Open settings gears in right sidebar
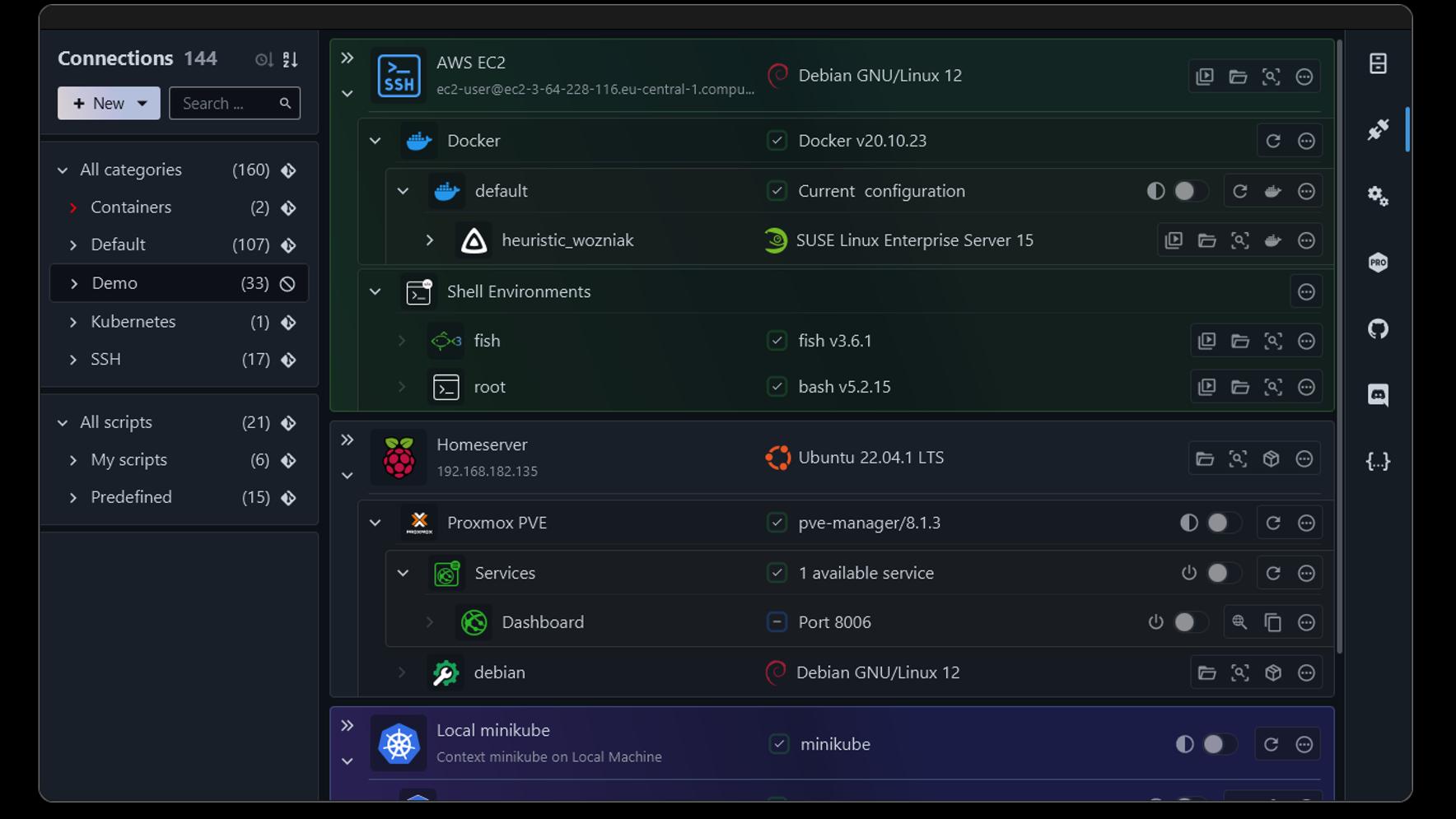 pyautogui.click(x=1378, y=196)
